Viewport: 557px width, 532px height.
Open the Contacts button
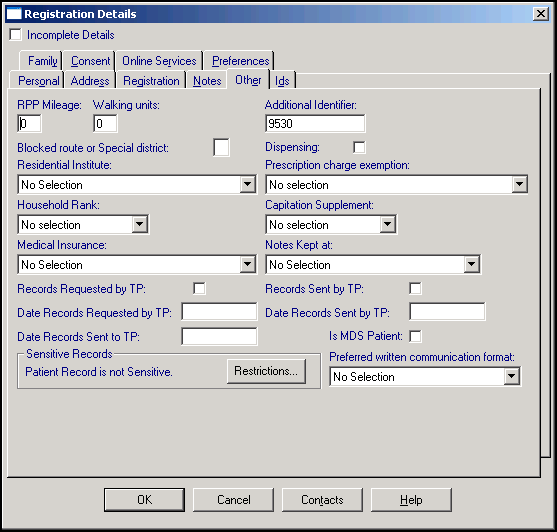coord(322,500)
